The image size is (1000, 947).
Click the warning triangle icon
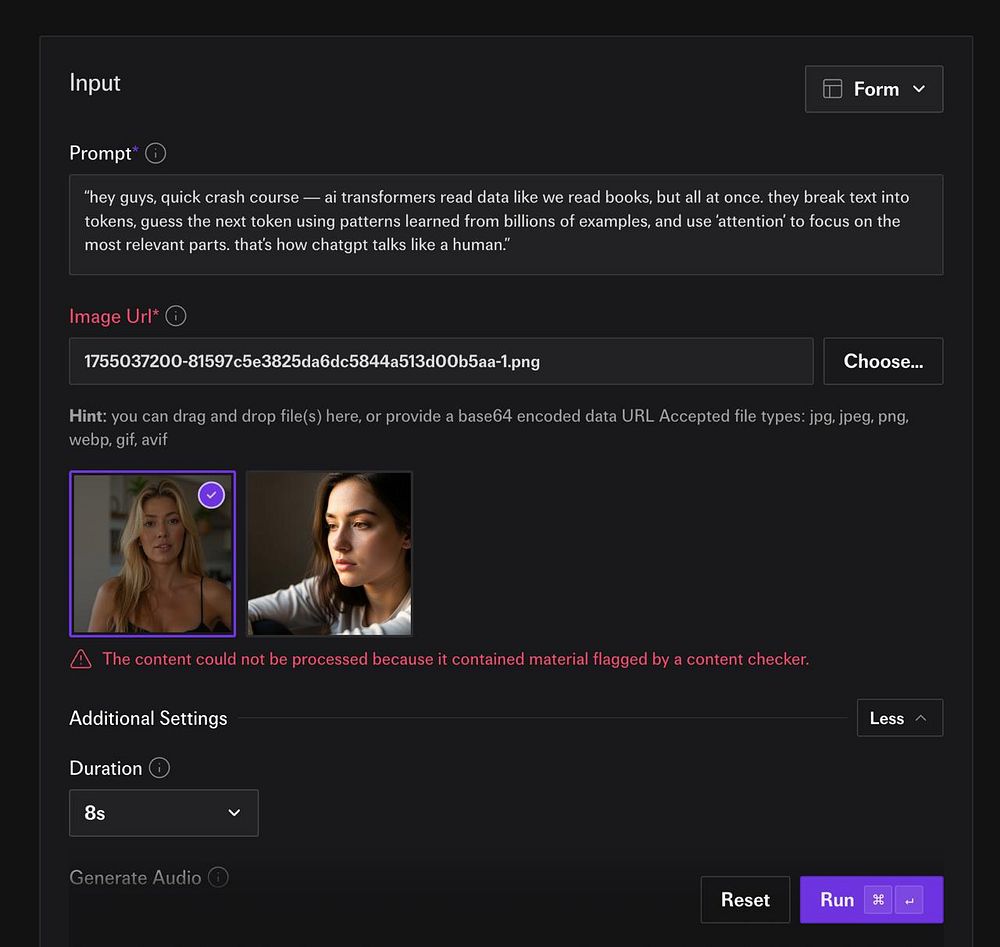tap(81, 659)
